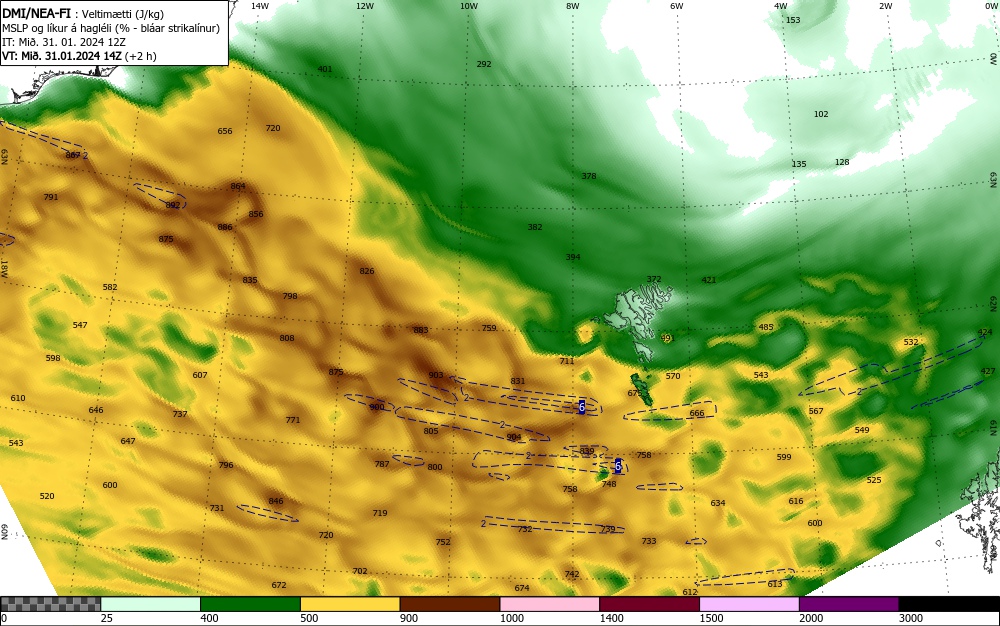Select the dark maroon 1400–1500 legend swatch

click(x=649, y=604)
